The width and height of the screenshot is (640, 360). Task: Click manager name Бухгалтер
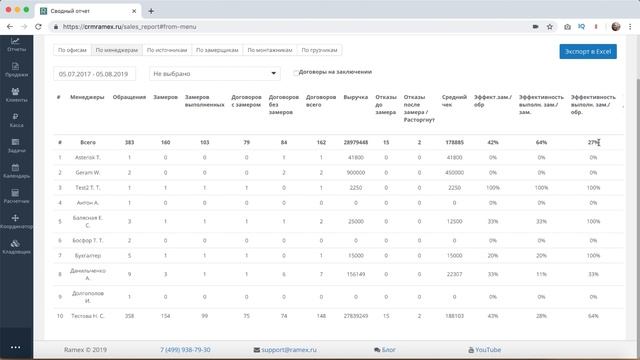(88, 256)
